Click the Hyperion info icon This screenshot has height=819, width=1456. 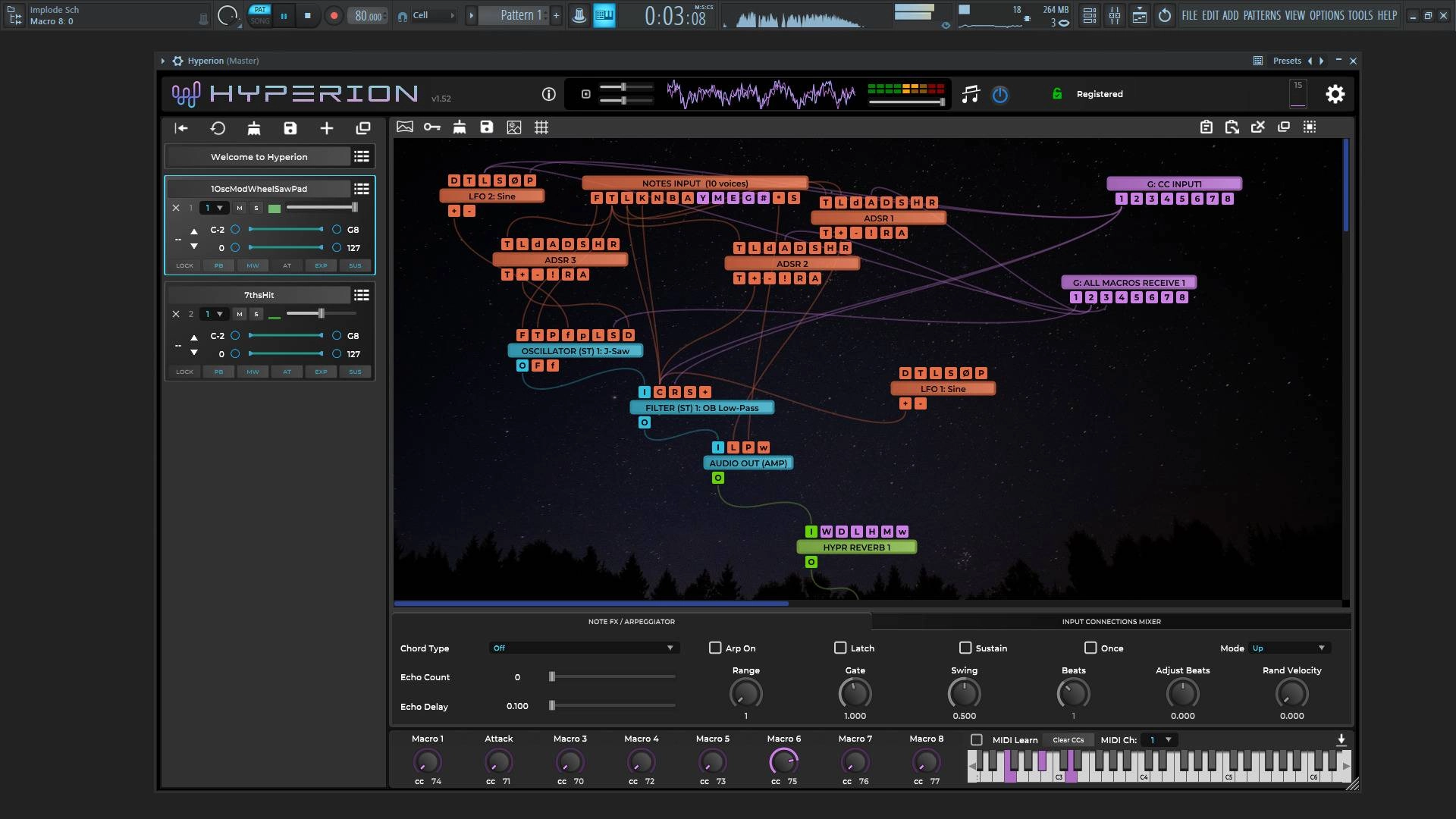548,94
